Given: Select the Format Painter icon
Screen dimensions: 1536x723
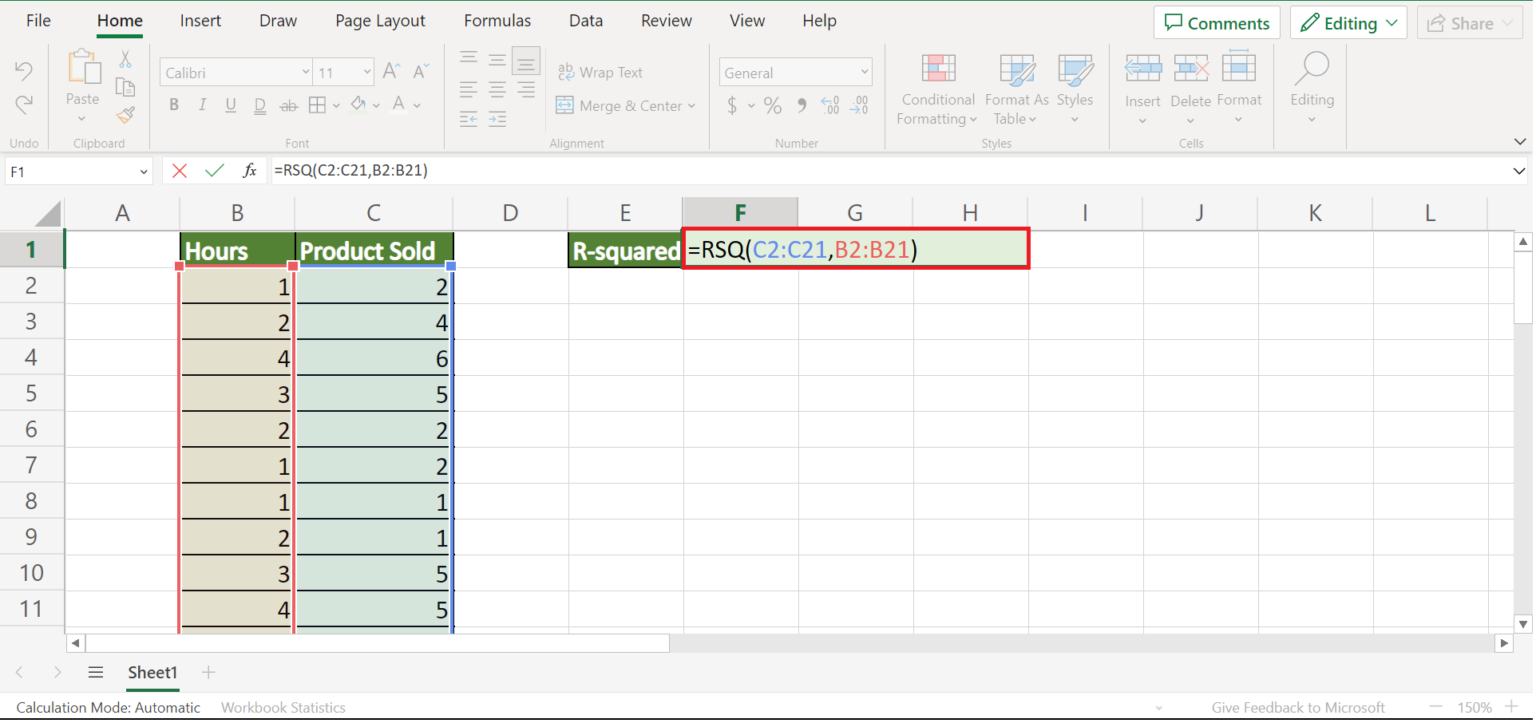Looking at the screenshot, I should [x=124, y=115].
